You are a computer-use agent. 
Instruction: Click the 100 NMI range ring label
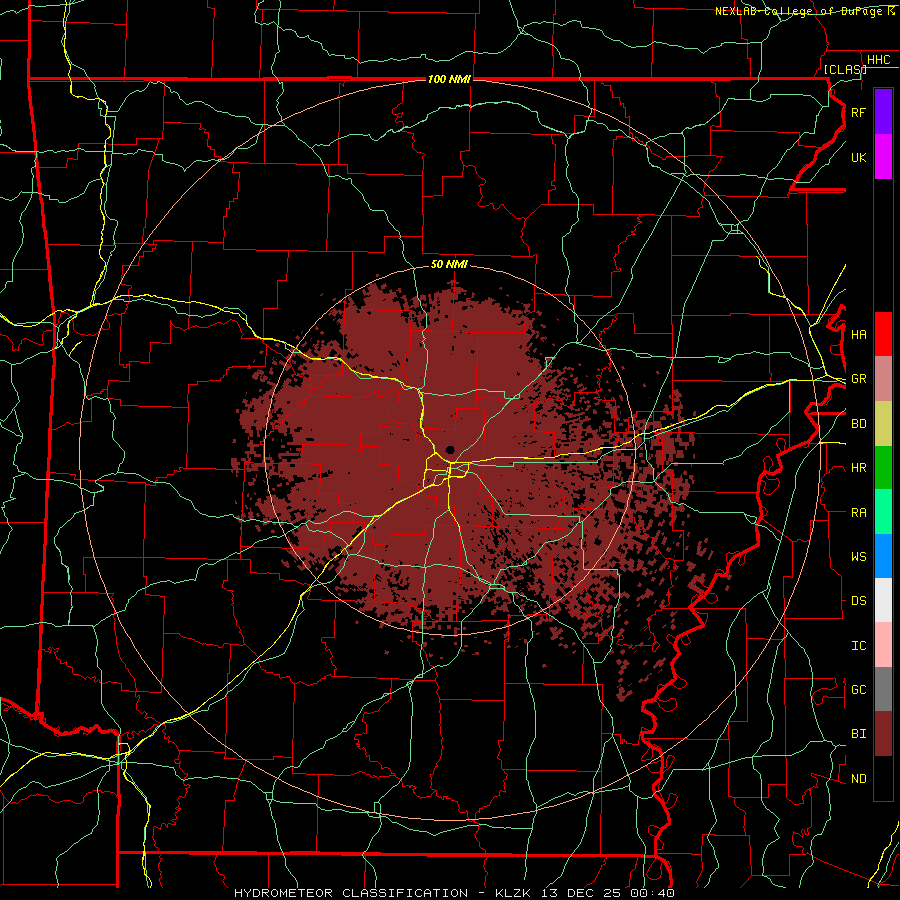(x=449, y=79)
